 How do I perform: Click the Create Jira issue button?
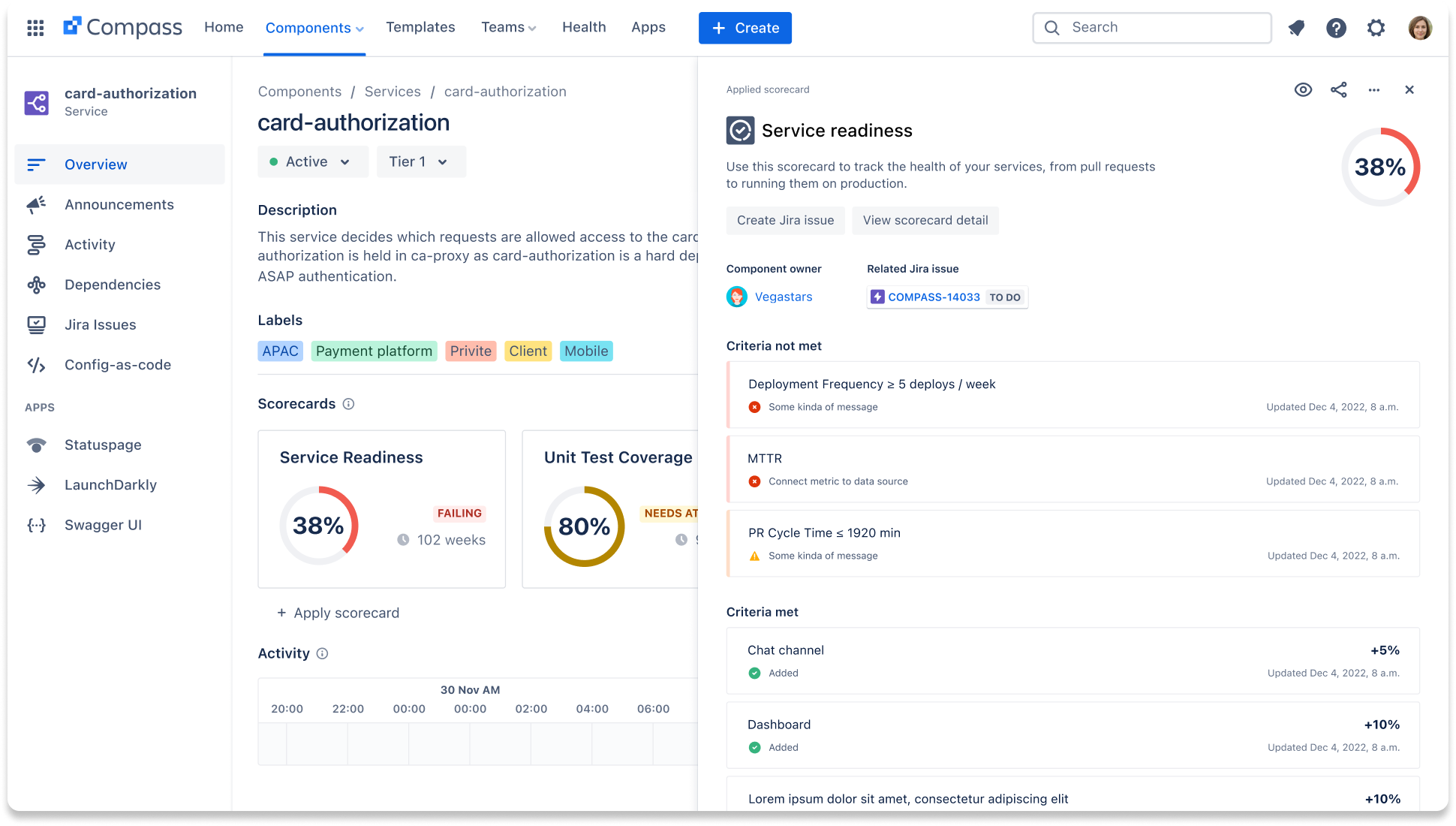(786, 220)
